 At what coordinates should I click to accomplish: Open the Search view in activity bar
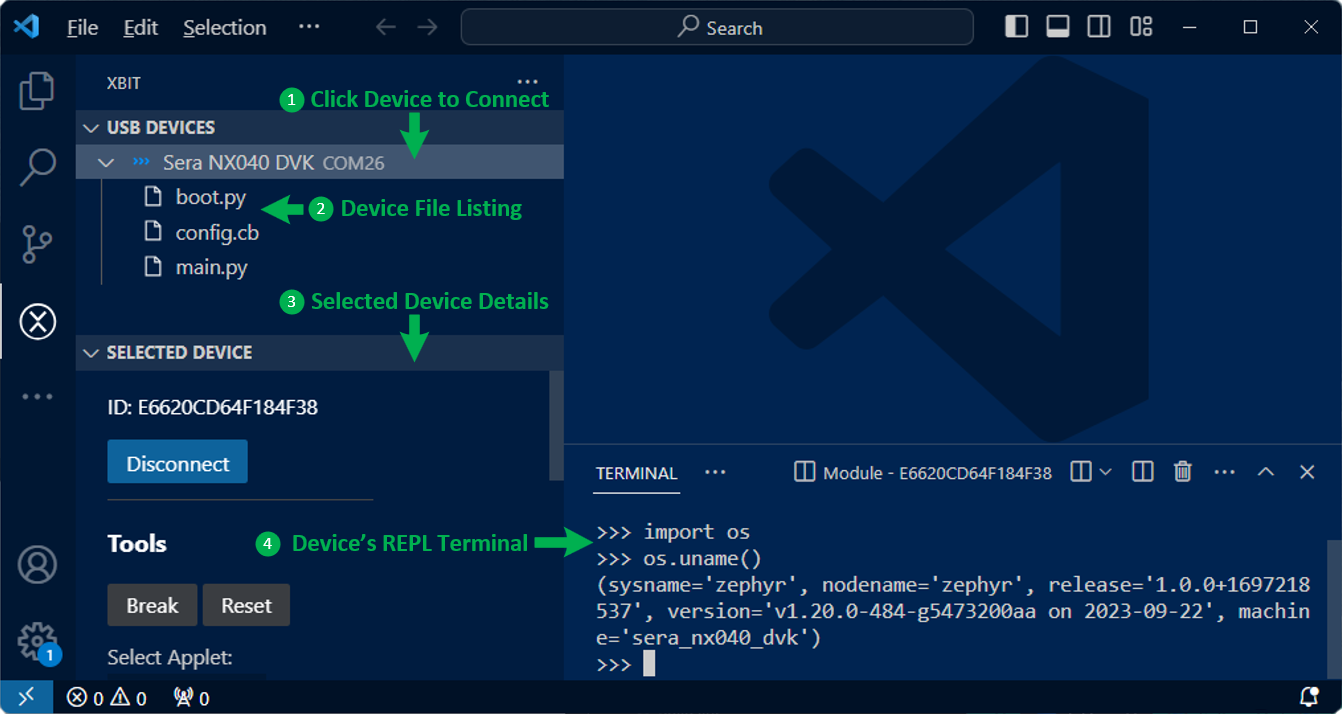tap(37, 167)
